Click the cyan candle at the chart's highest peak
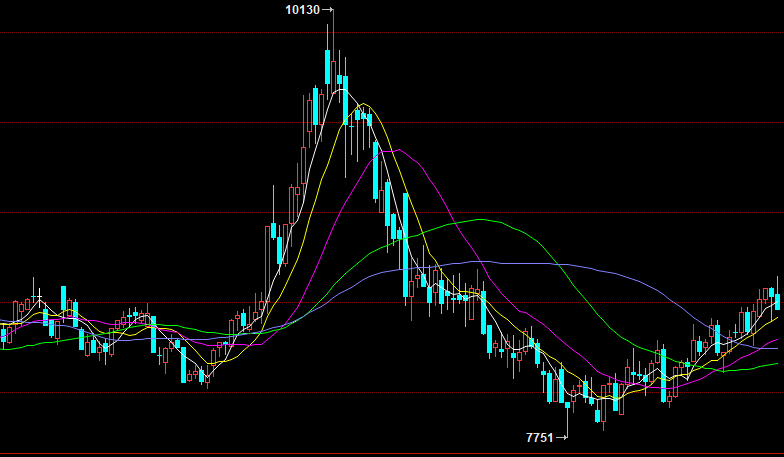The width and height of the screenshot is (784, 457). coord(328,67)
